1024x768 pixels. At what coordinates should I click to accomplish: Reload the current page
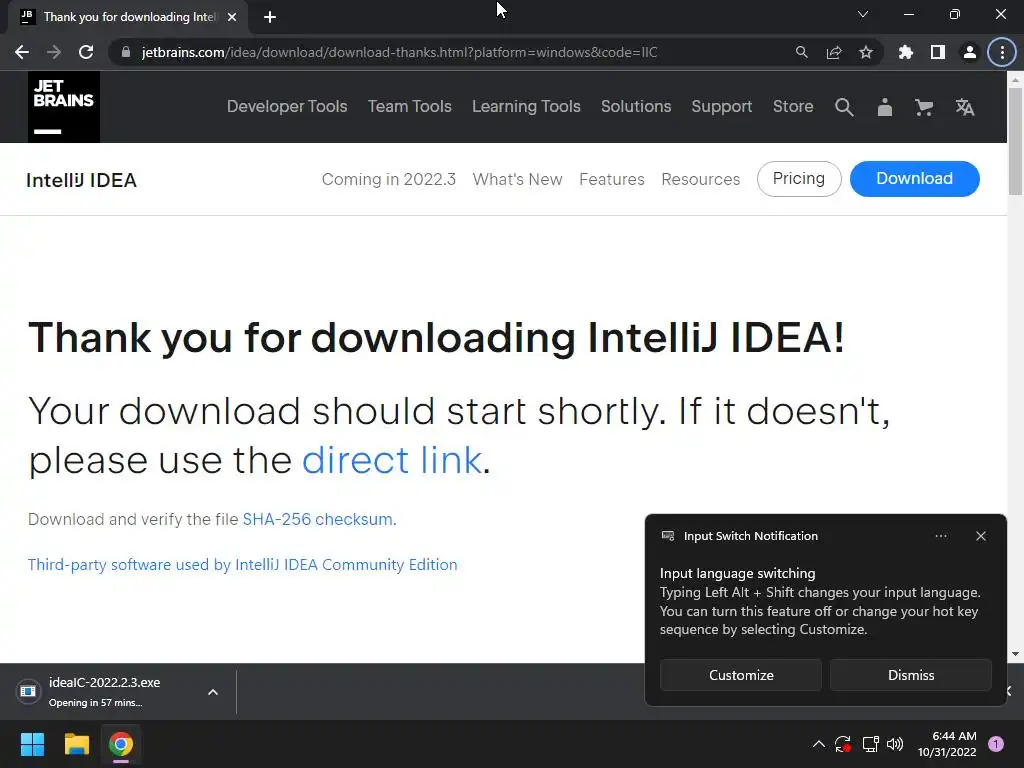click(86, 52)
